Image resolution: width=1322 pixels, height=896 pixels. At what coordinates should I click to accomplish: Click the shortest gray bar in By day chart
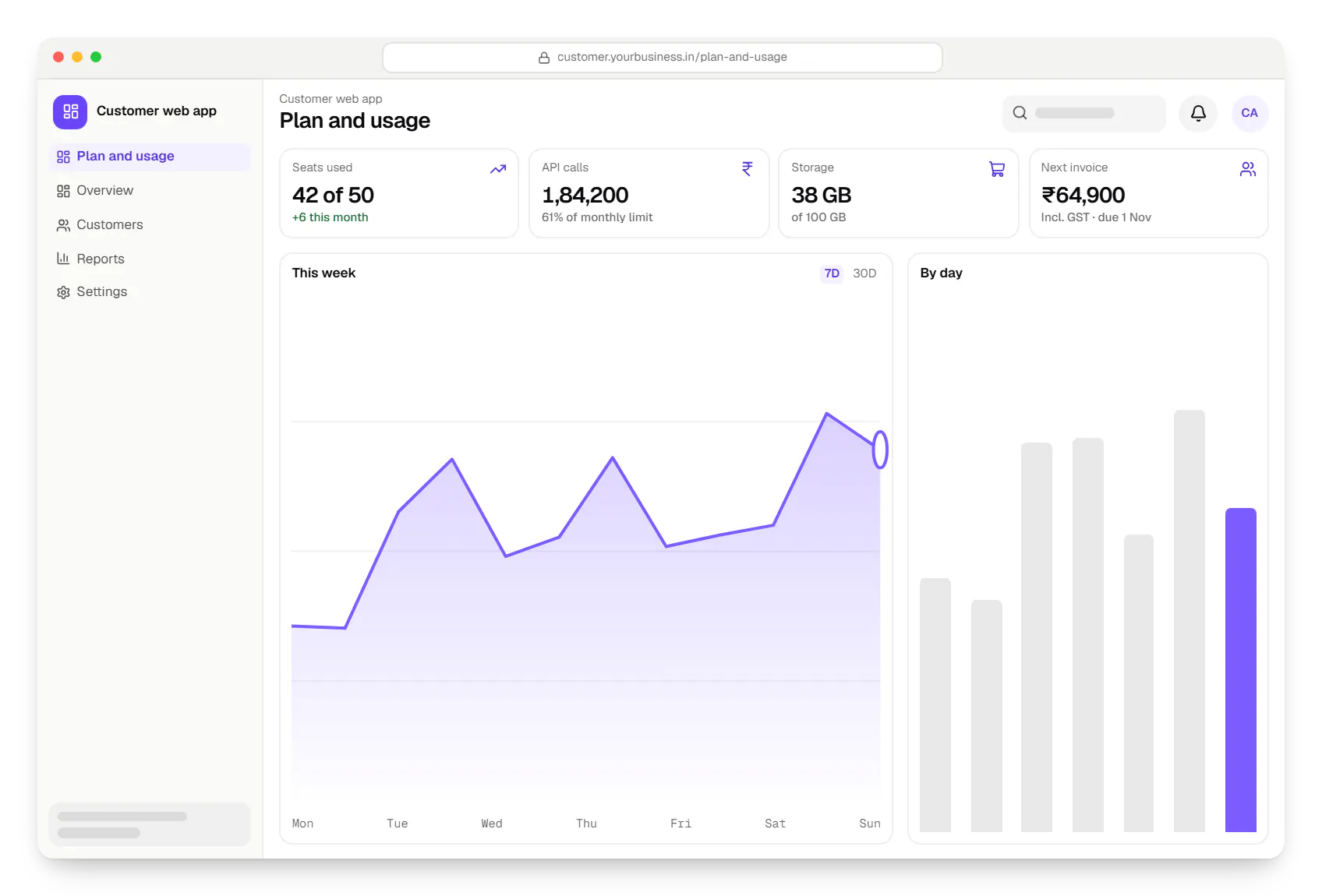click(986, 716)
